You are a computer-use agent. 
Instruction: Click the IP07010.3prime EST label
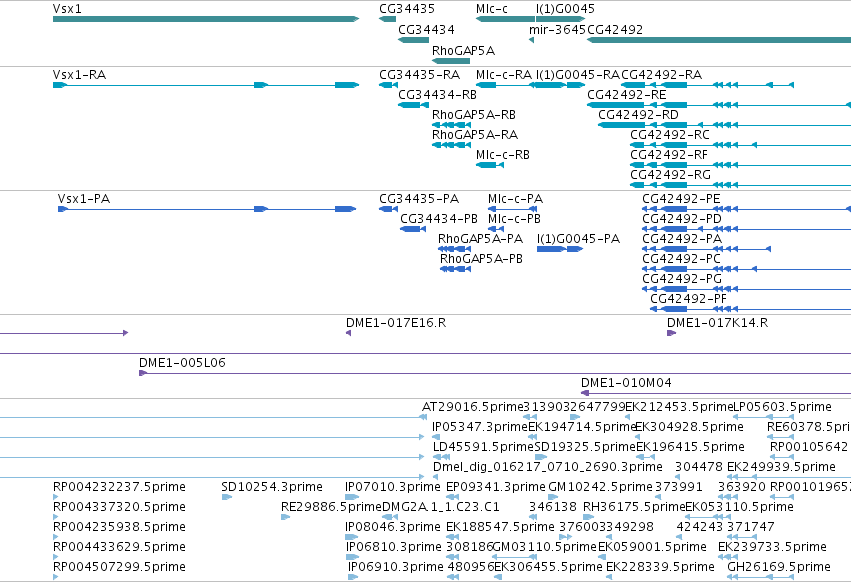coord(393,487)
